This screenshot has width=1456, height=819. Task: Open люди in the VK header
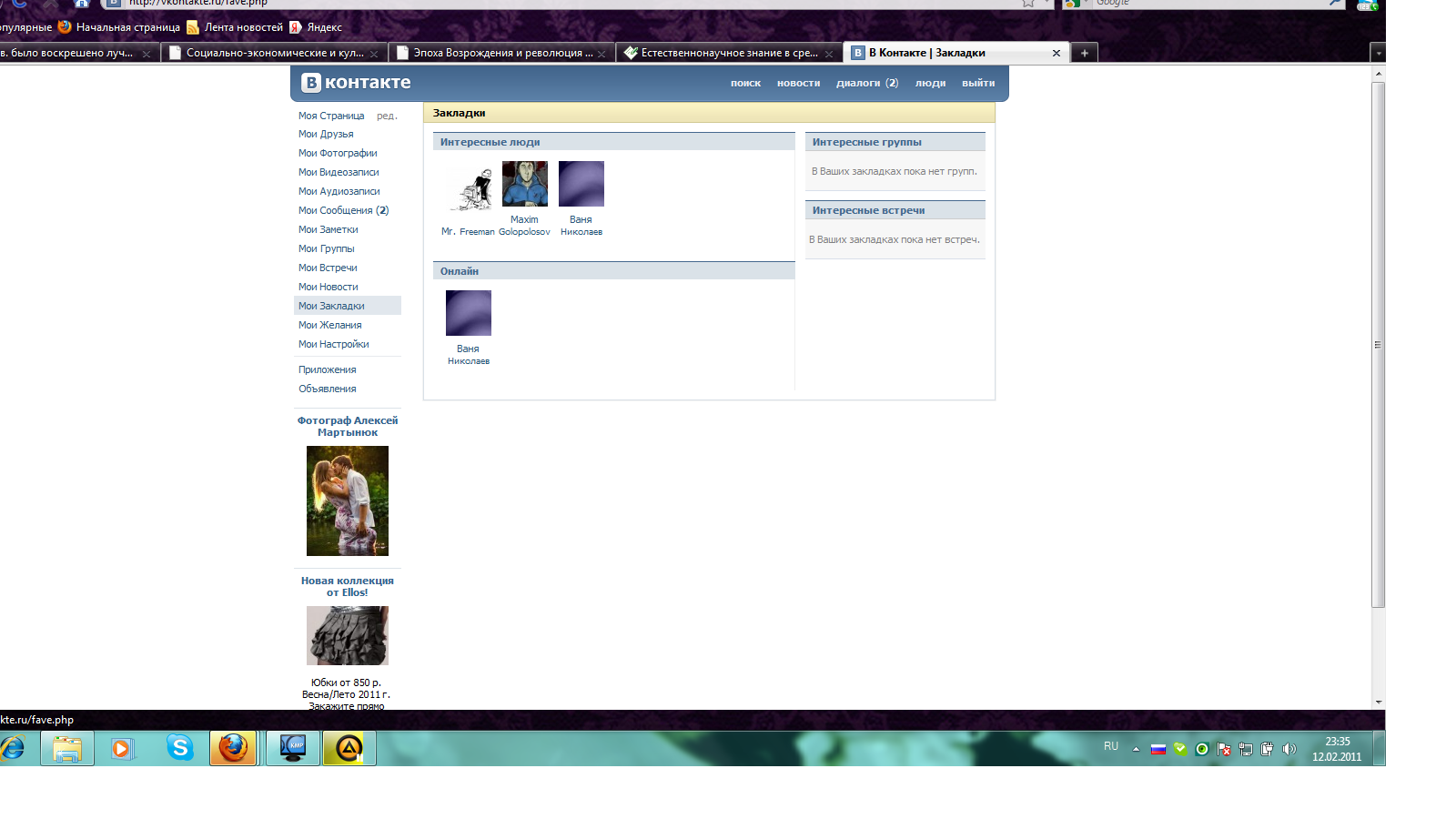[x=930, y=83]
